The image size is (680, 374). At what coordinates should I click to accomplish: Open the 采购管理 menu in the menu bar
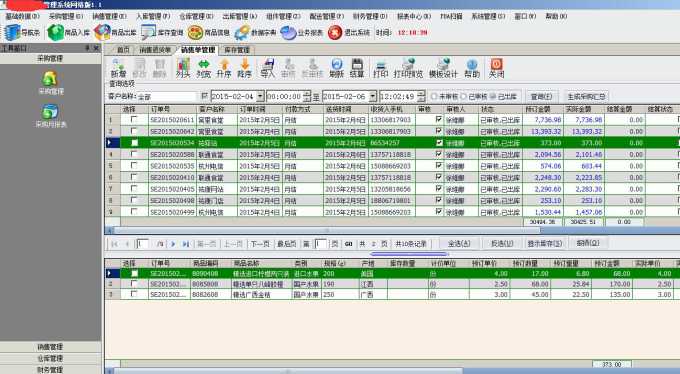[x=65, y=16]
